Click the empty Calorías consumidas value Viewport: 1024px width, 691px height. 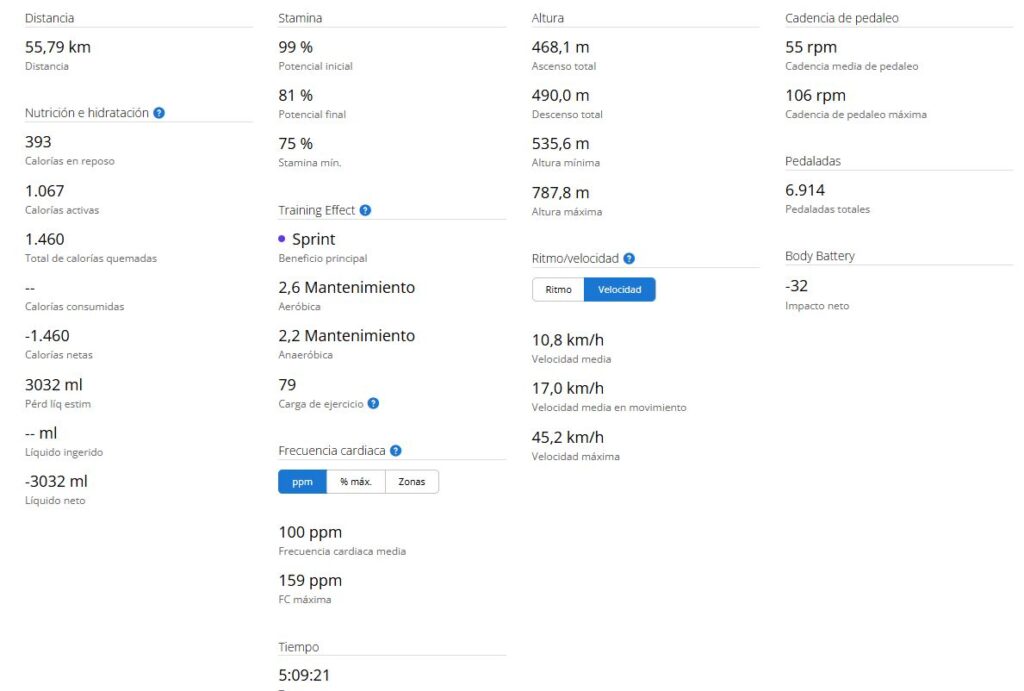click(30, 288)
